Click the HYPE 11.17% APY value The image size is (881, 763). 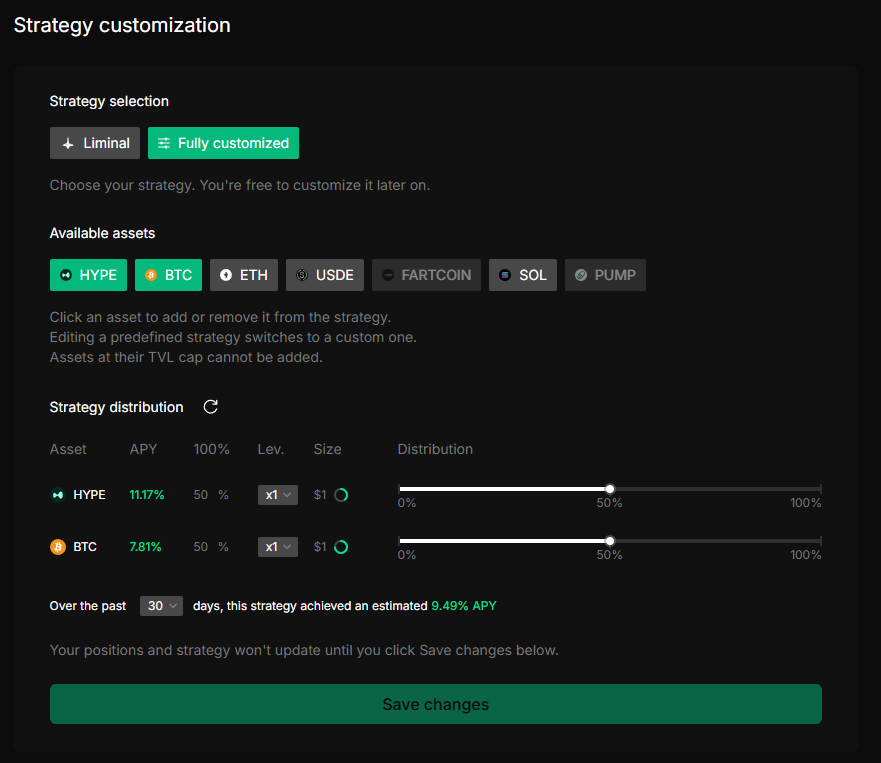[147, 495]
